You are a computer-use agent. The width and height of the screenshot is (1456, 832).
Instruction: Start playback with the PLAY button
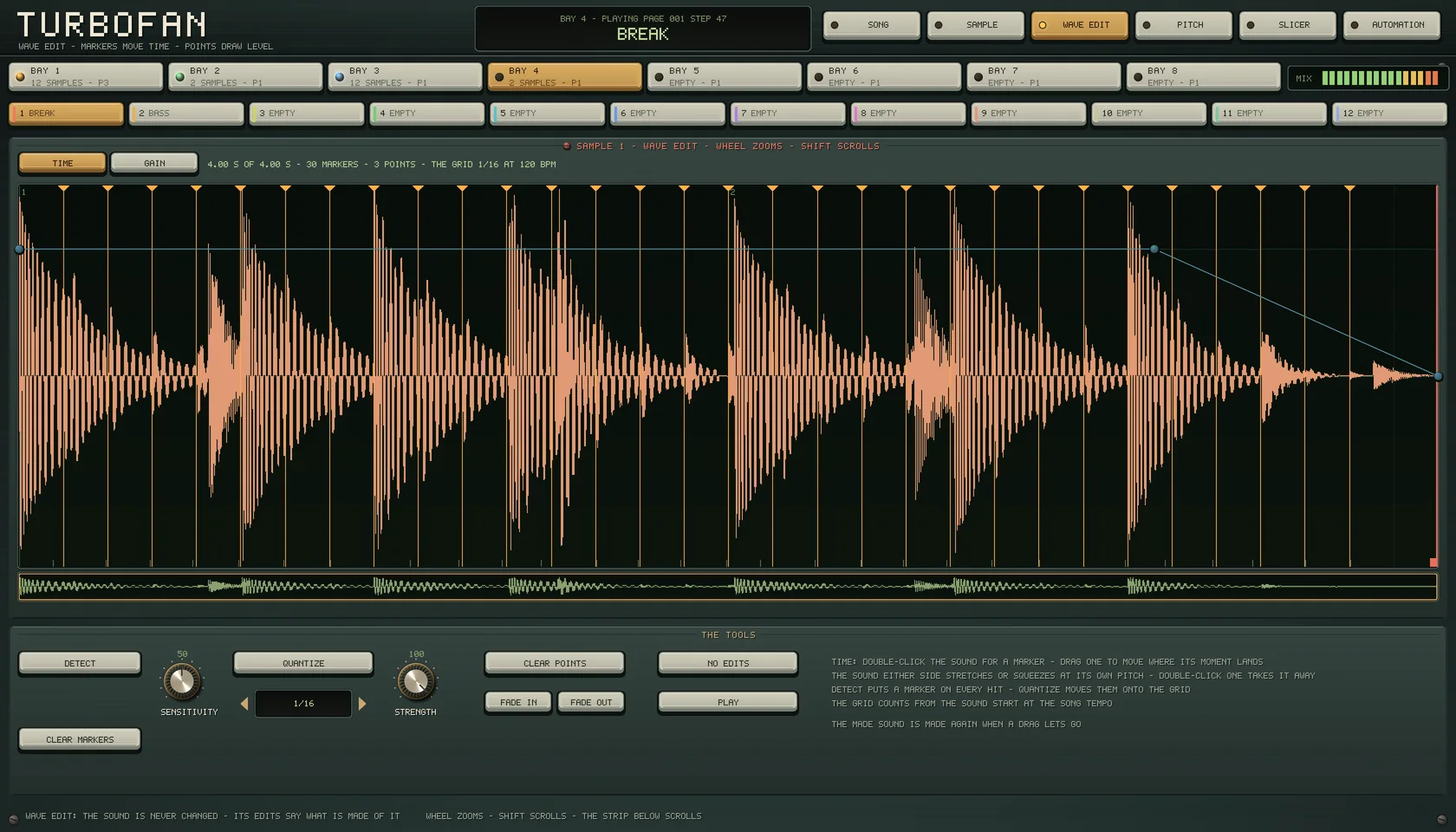[x=728, y=702]
